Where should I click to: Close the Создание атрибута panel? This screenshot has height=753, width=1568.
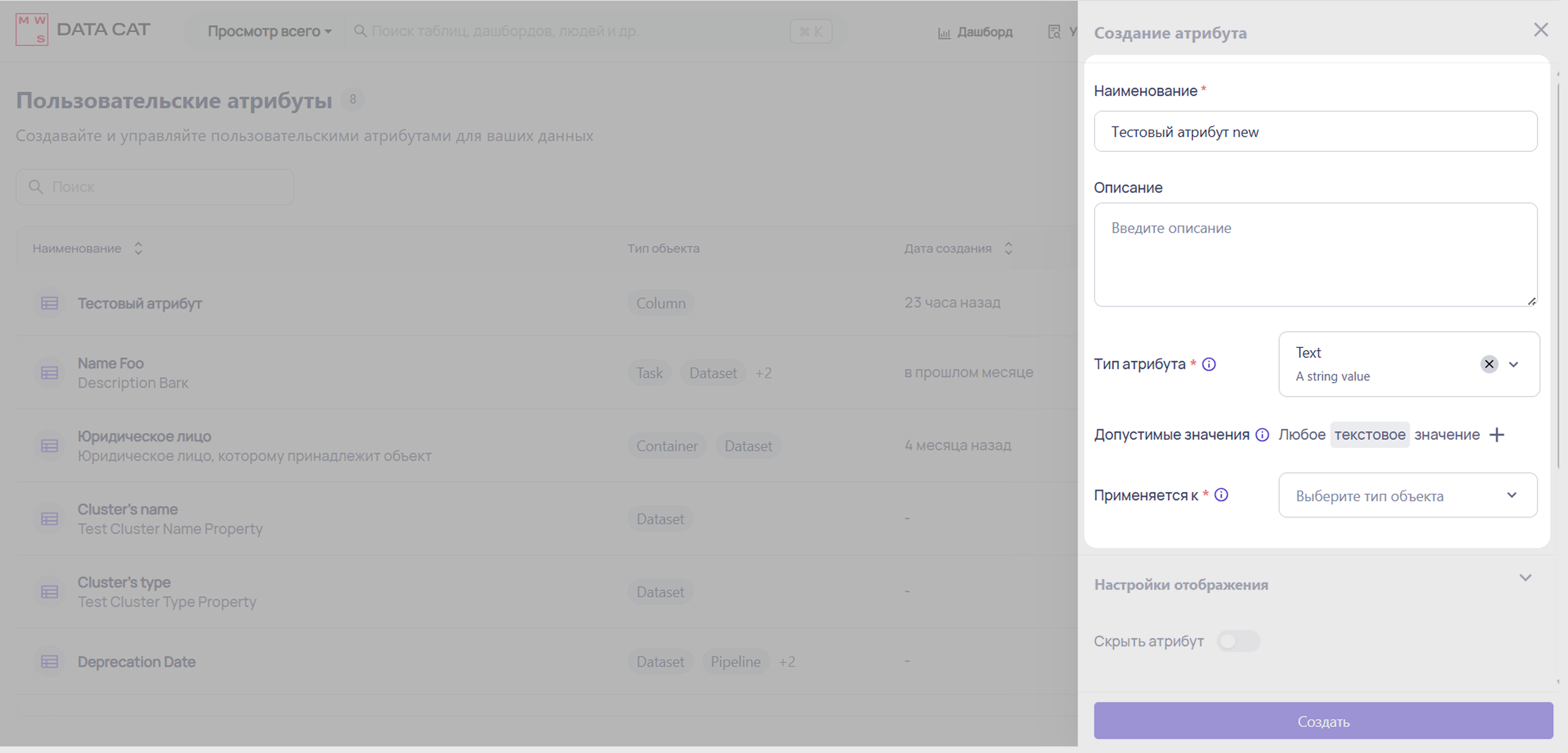(1541, 30)
